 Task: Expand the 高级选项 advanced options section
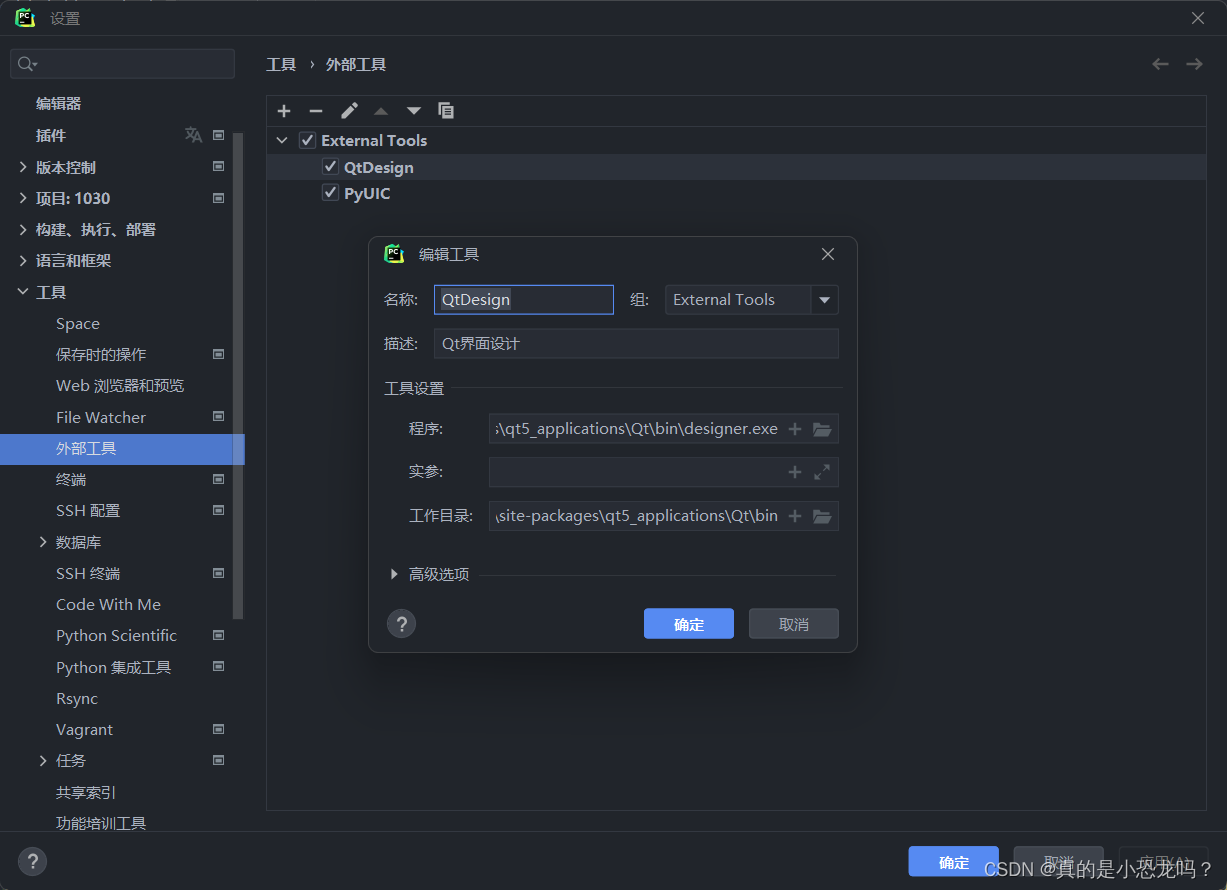coord(429,574)
